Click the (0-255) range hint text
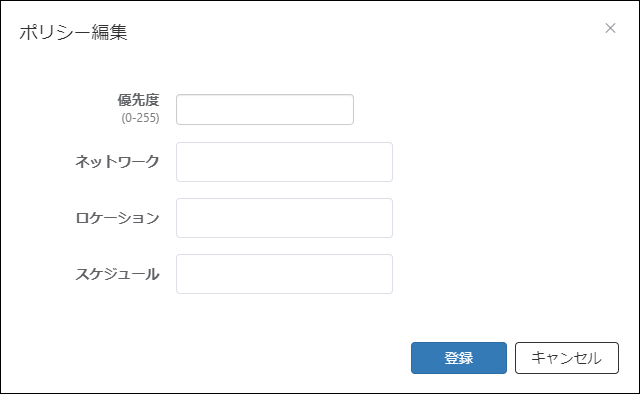Viewport: 640px width, 394px height. tap(140, 118)
